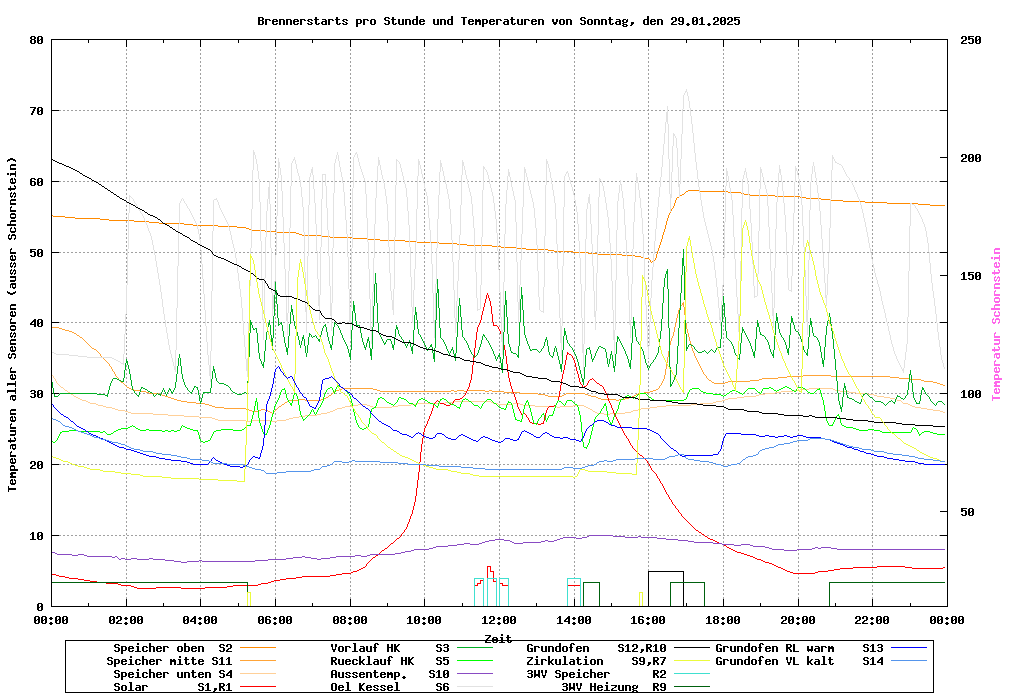Select the Speicher mitte S11 legend entry
The image size is (1024, 700).
click(x=169, y=661)
